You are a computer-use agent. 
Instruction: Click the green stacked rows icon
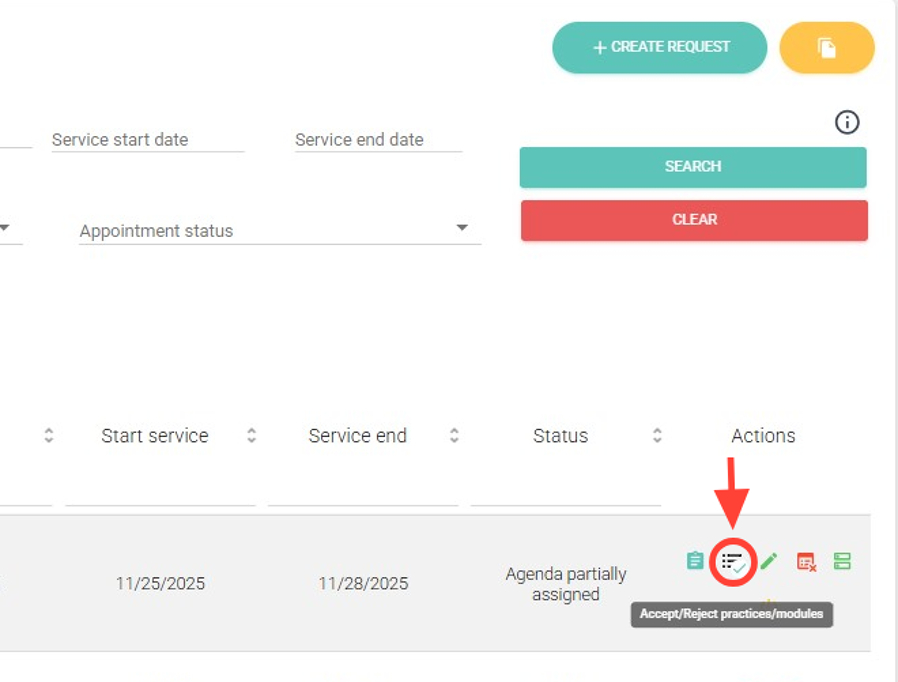point(842,561)
